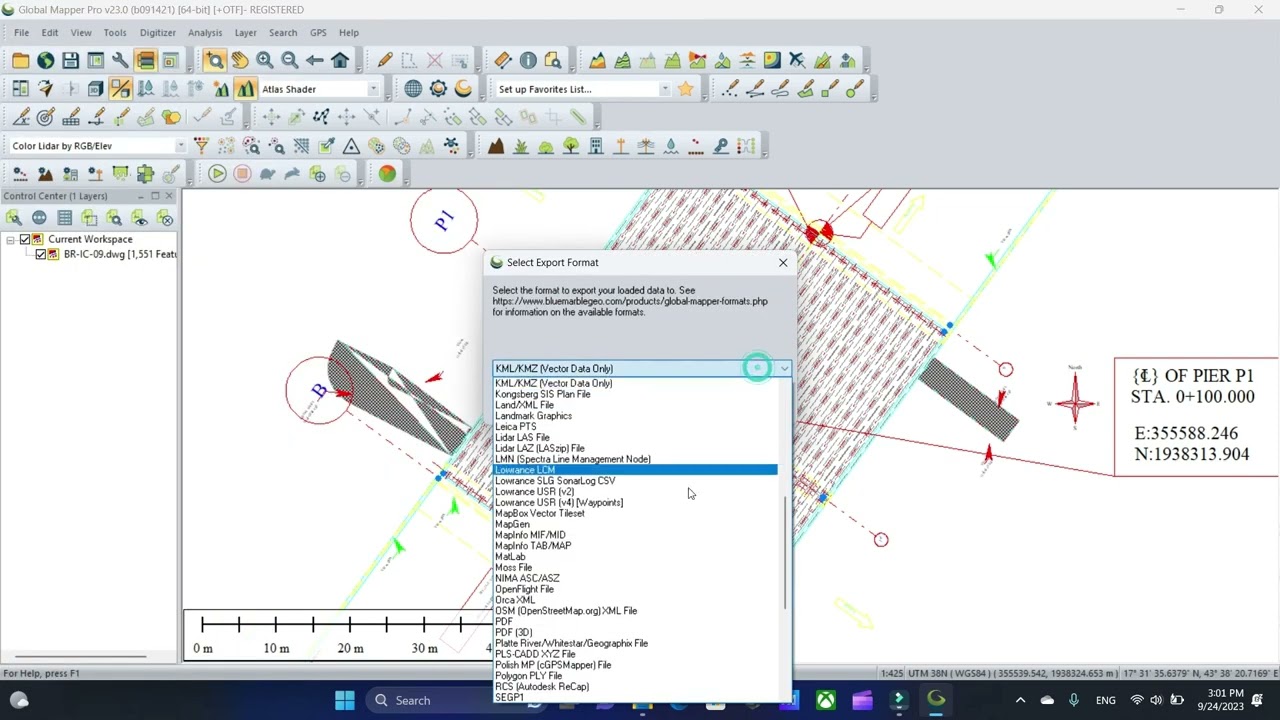Select Lowrance LCM in format list
The width and height of the screenshot is (1280, 720).
pyautogui.click(x=635, y=470)
